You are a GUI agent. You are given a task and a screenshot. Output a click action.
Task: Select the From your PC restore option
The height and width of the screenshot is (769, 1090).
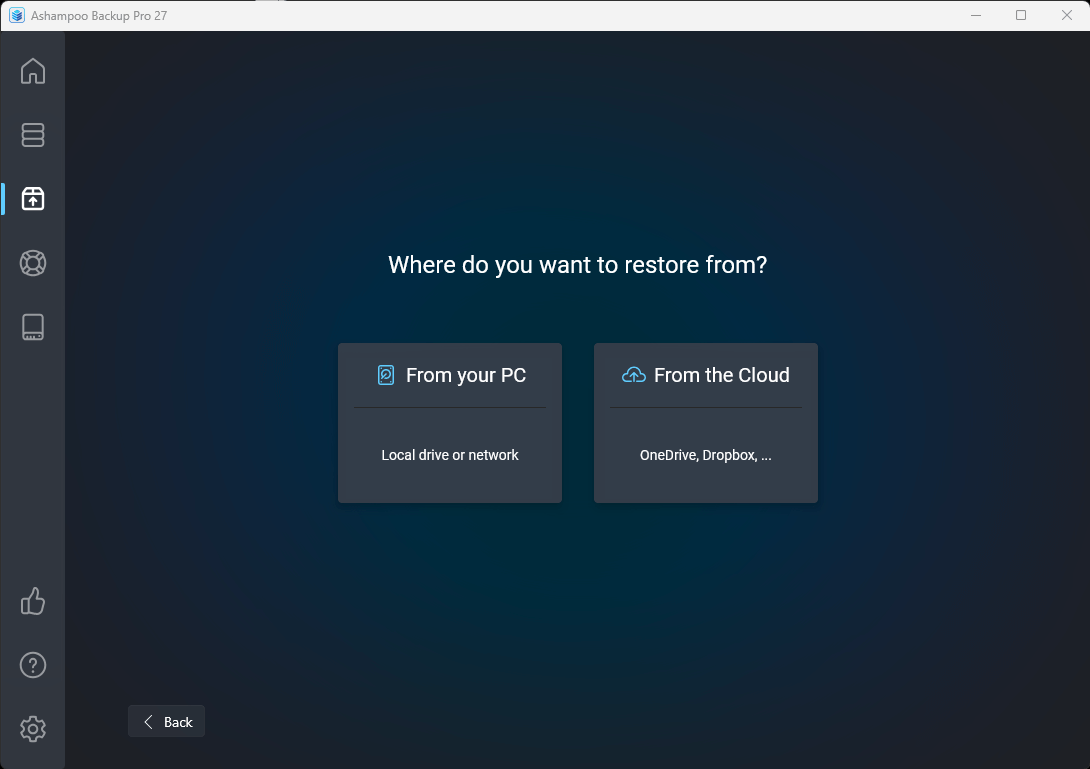[450, 422]
